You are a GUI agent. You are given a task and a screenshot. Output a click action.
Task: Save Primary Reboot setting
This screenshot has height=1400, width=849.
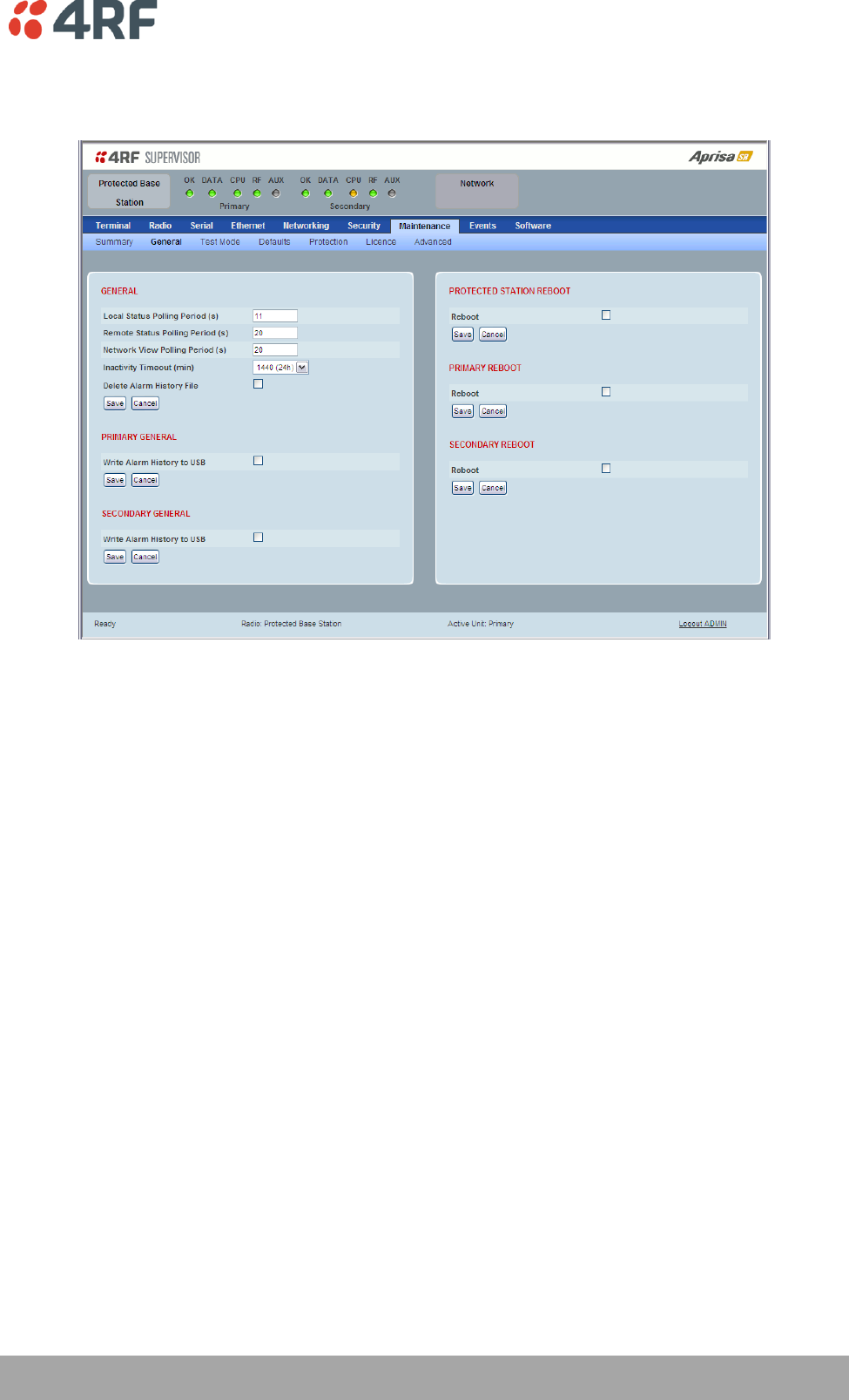coord(462,411)
